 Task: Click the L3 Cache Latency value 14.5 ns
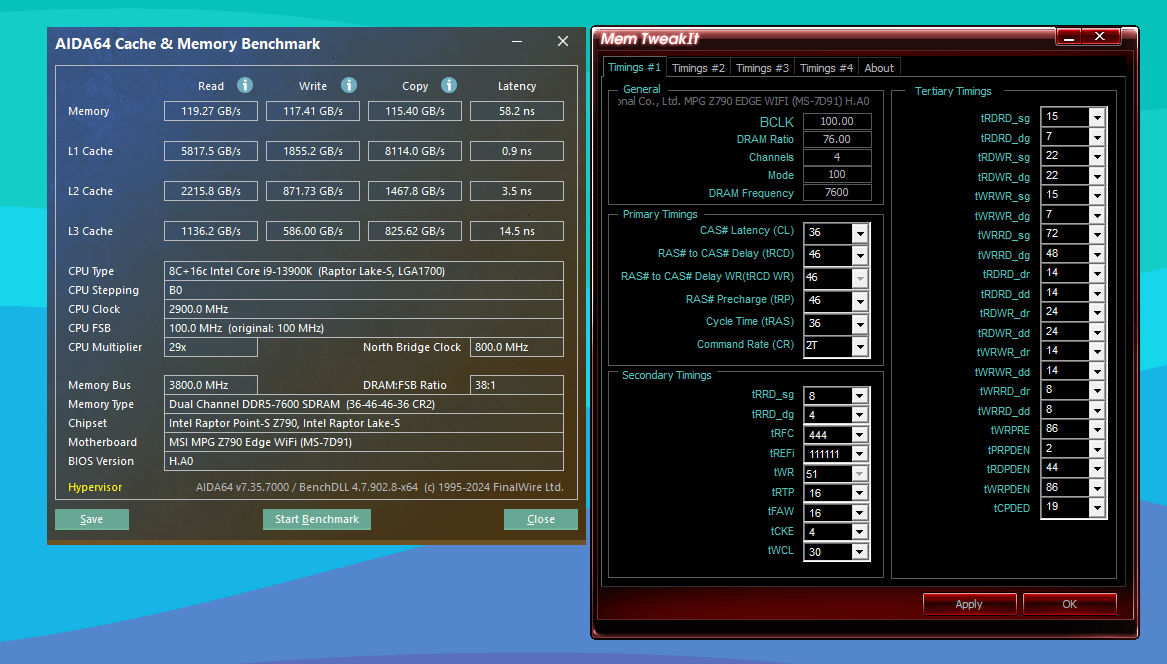pos(517,232)
